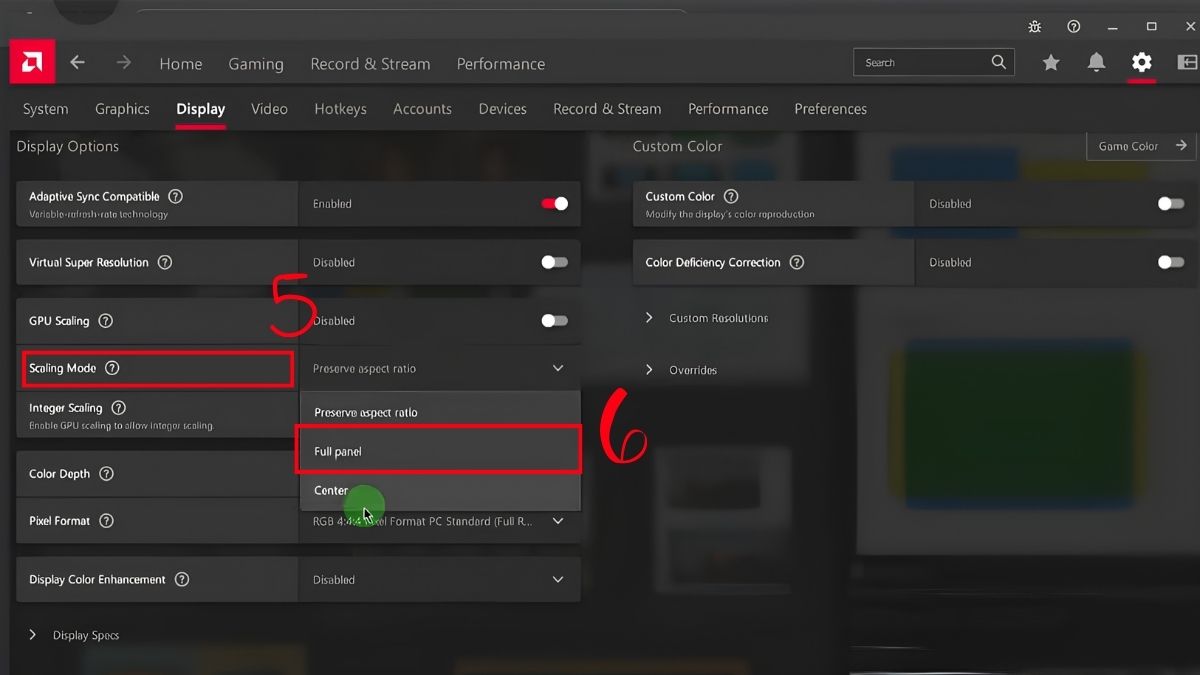Click the help question mark icon

[x=1073, y=26]
